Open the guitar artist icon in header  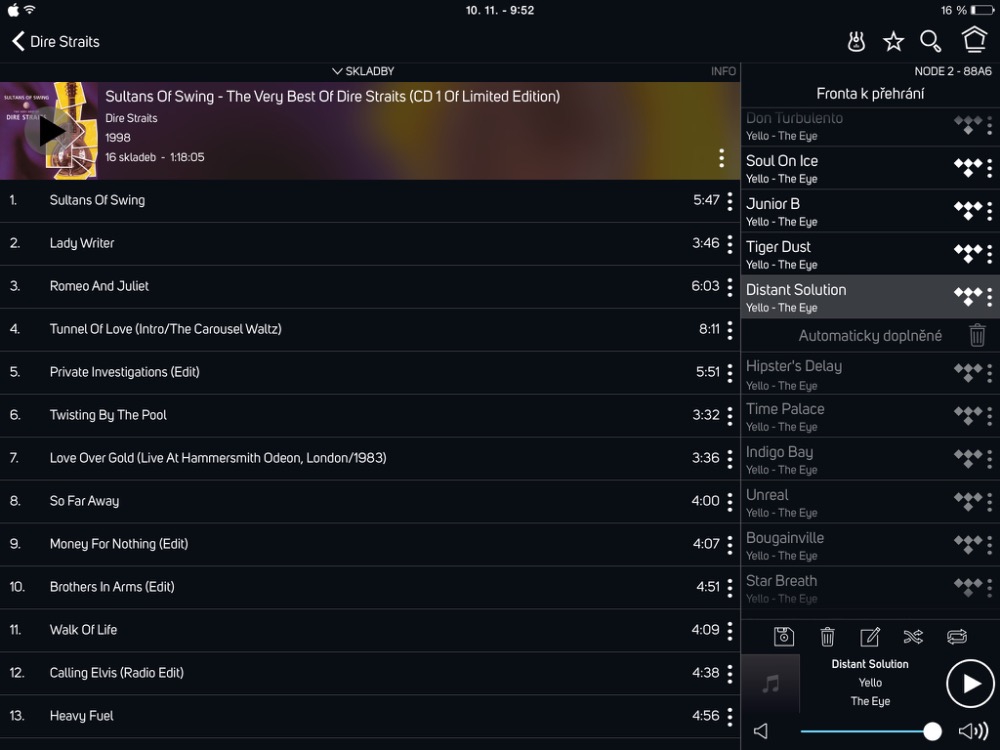(856, 41)
